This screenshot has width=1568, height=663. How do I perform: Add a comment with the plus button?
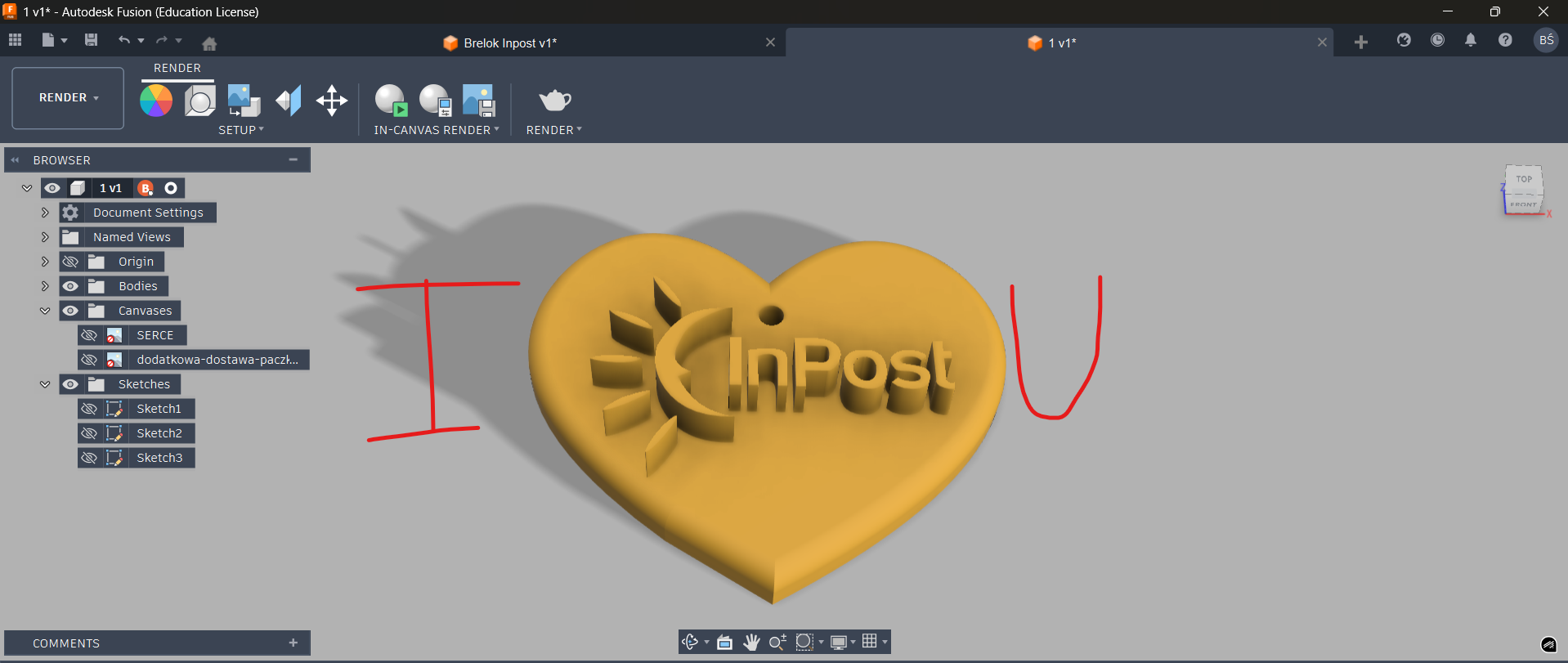293,643
